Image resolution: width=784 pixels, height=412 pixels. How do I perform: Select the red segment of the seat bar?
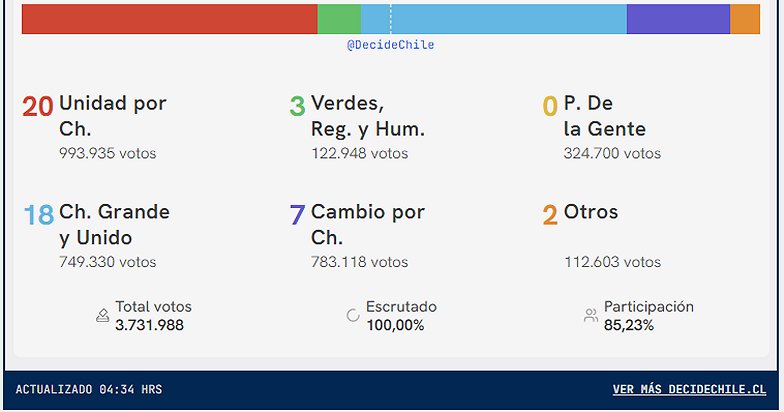169,19
